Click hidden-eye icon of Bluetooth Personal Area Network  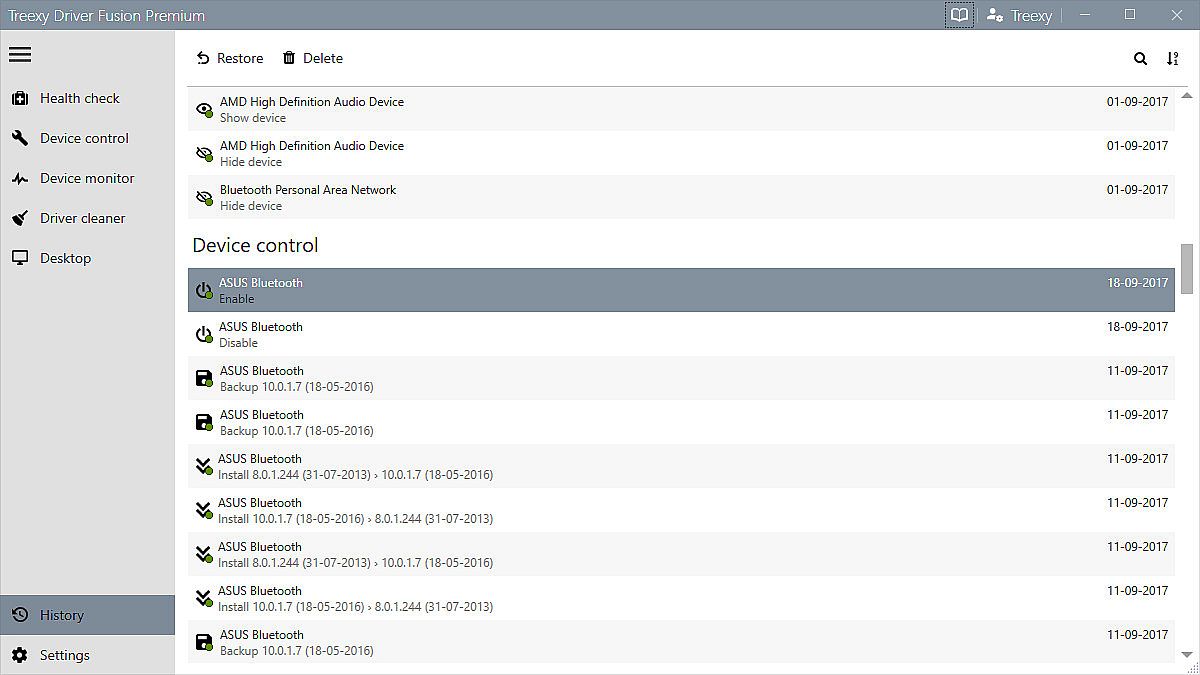(204, 198)
